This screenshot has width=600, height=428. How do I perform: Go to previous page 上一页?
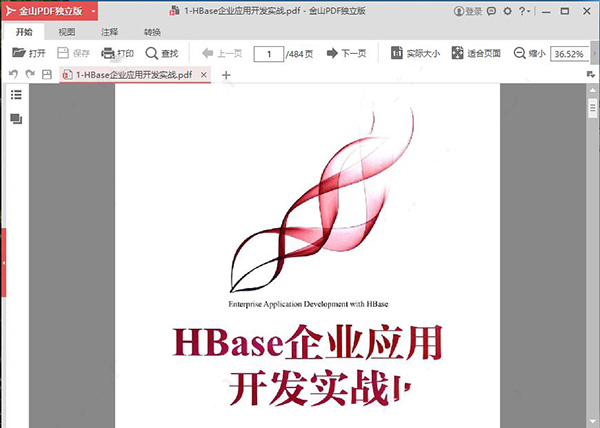(222, 53)
